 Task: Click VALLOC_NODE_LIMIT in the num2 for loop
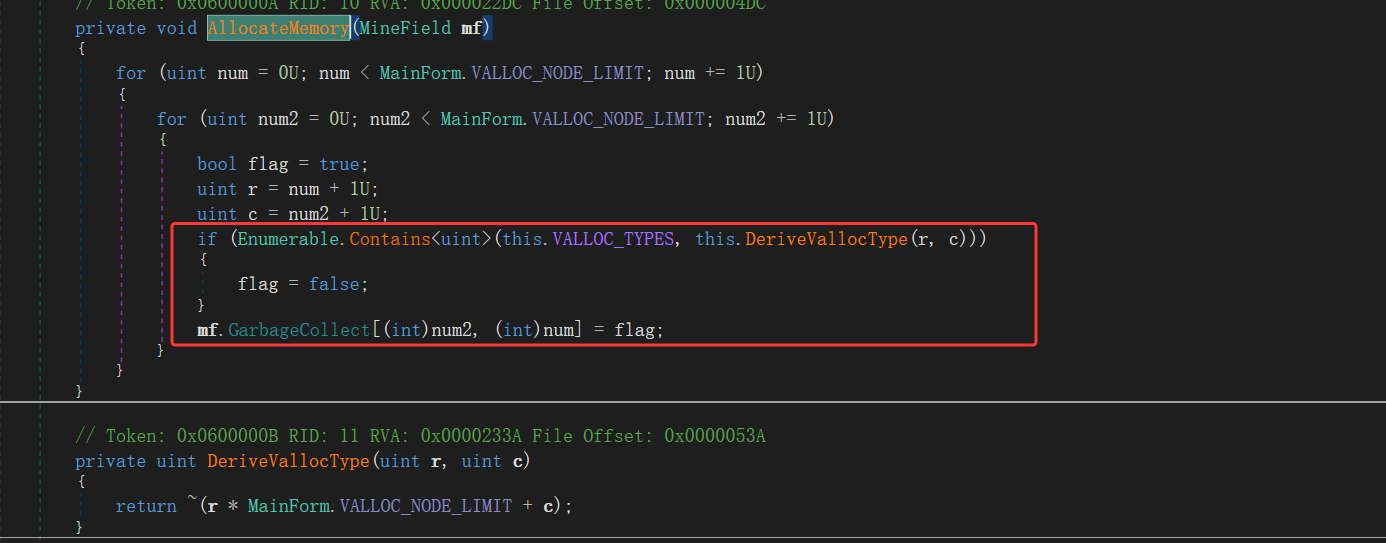[619, 119]
